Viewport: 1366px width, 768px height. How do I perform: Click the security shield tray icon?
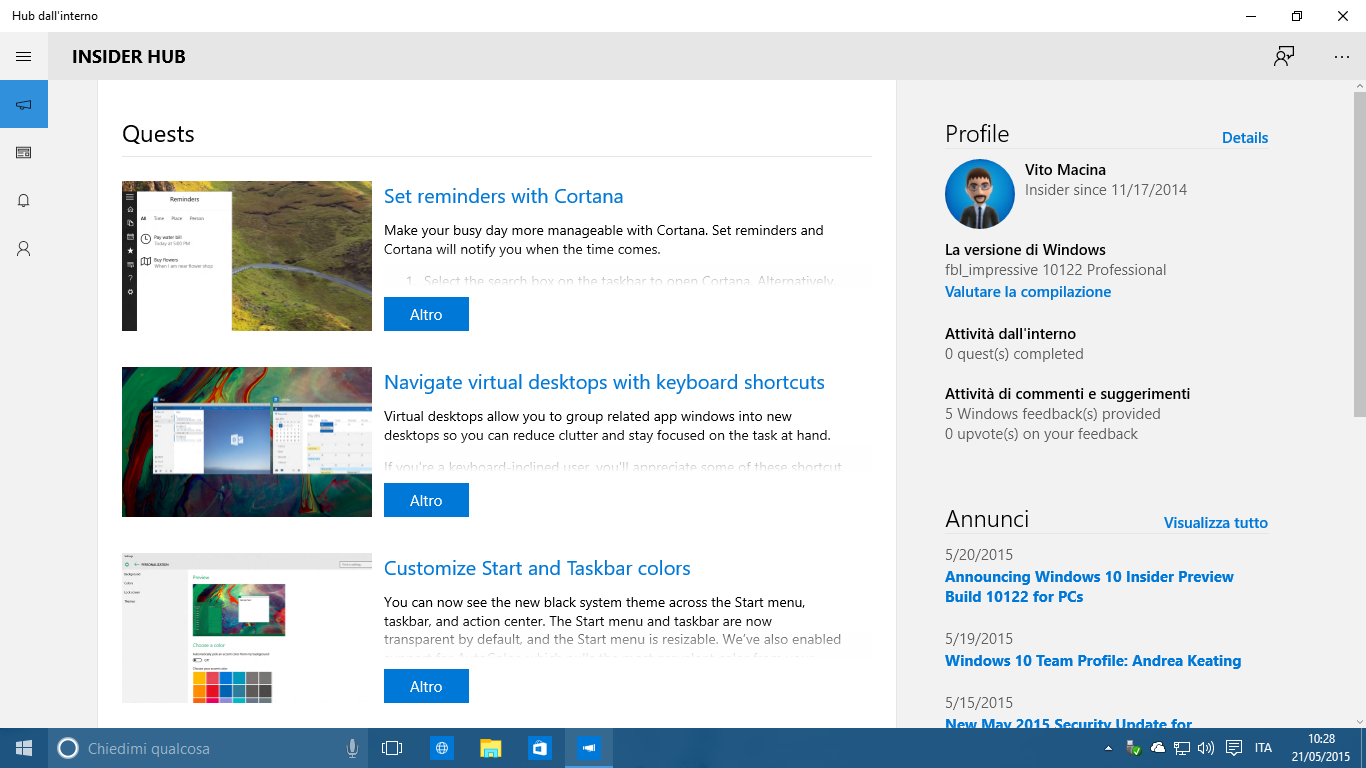(1133, 748)
